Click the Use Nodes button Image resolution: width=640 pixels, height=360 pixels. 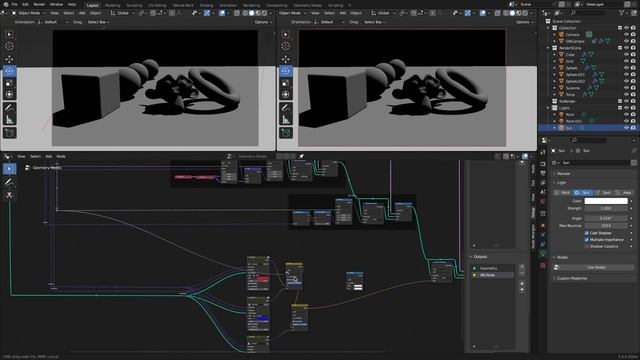click(x=596, y=268)
